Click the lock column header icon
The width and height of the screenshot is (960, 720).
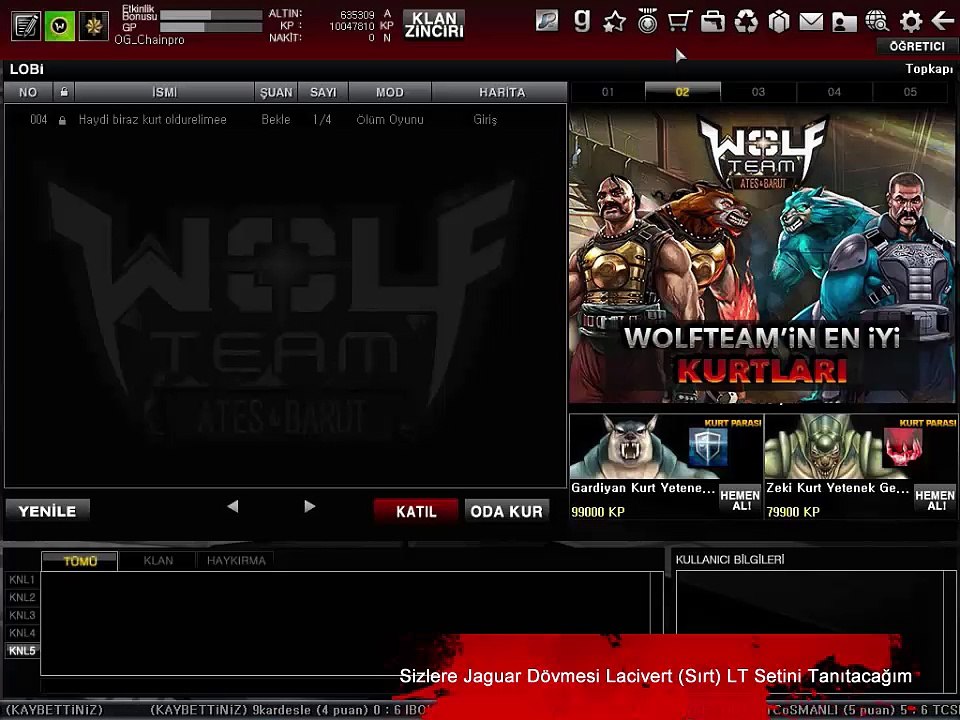pyautogui.click(x=64, y=92)
